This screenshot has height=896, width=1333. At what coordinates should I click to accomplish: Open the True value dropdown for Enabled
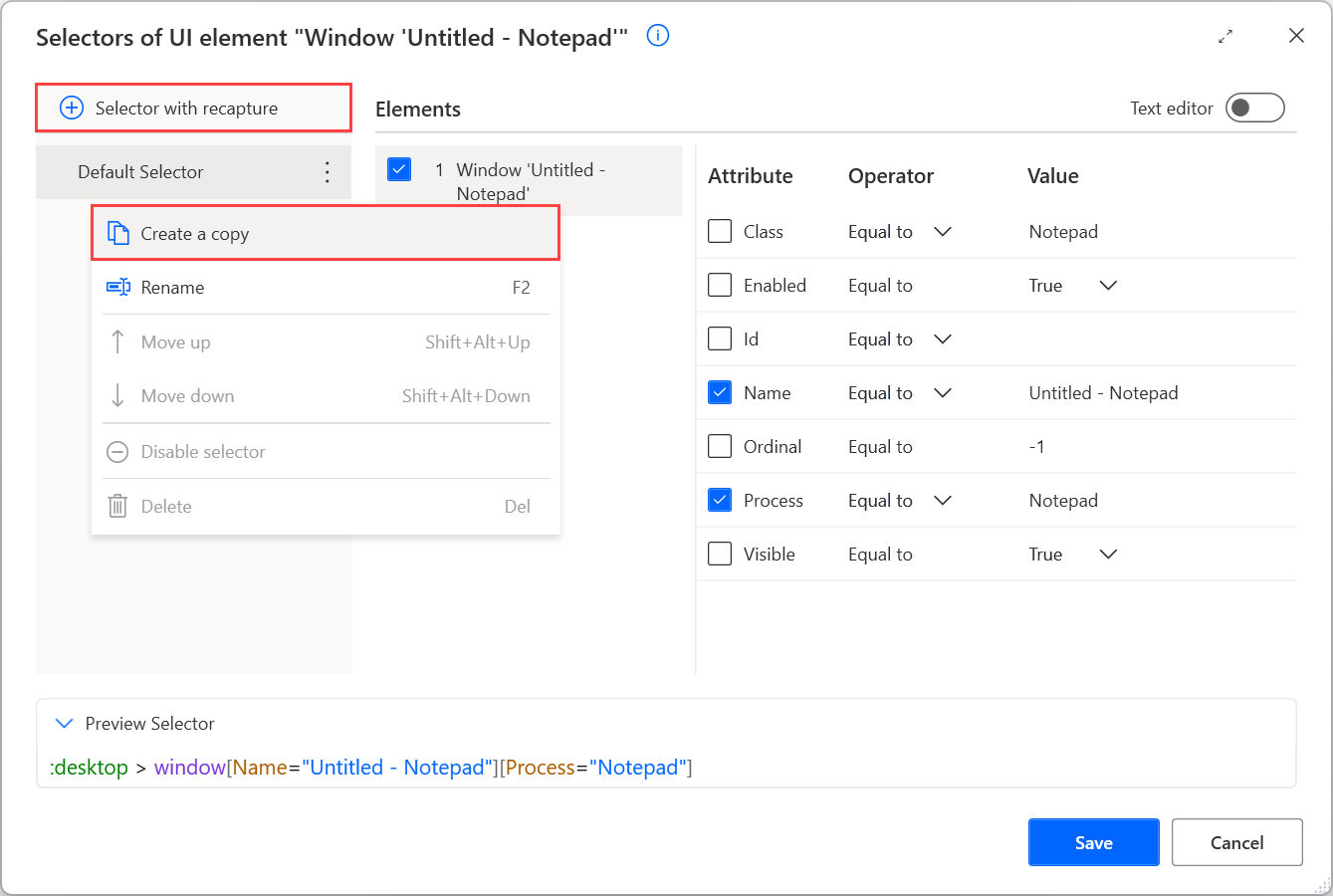(x=1108, y=285)
